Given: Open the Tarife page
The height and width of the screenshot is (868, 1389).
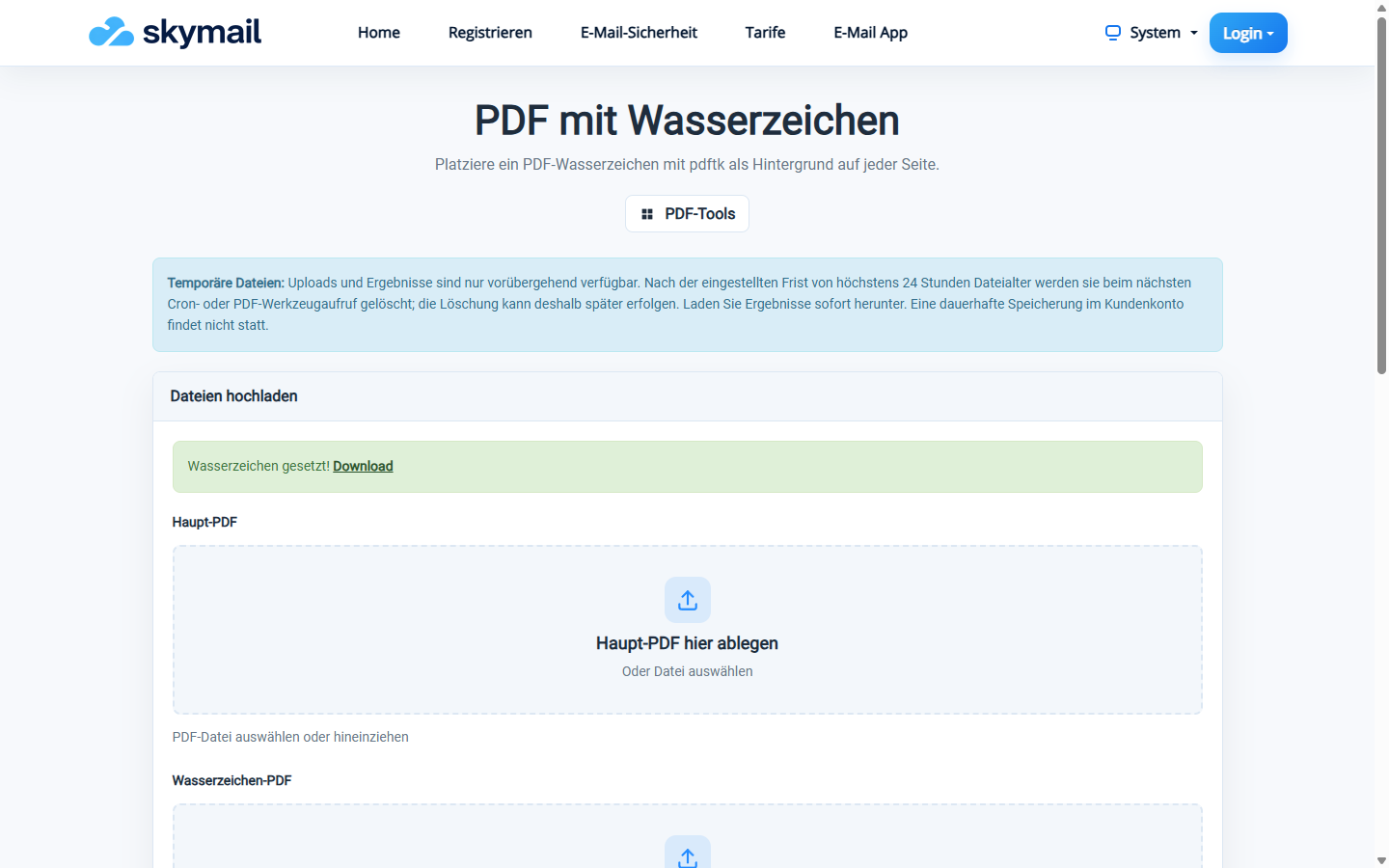Looking at the screenshot, I should [765, 33].
